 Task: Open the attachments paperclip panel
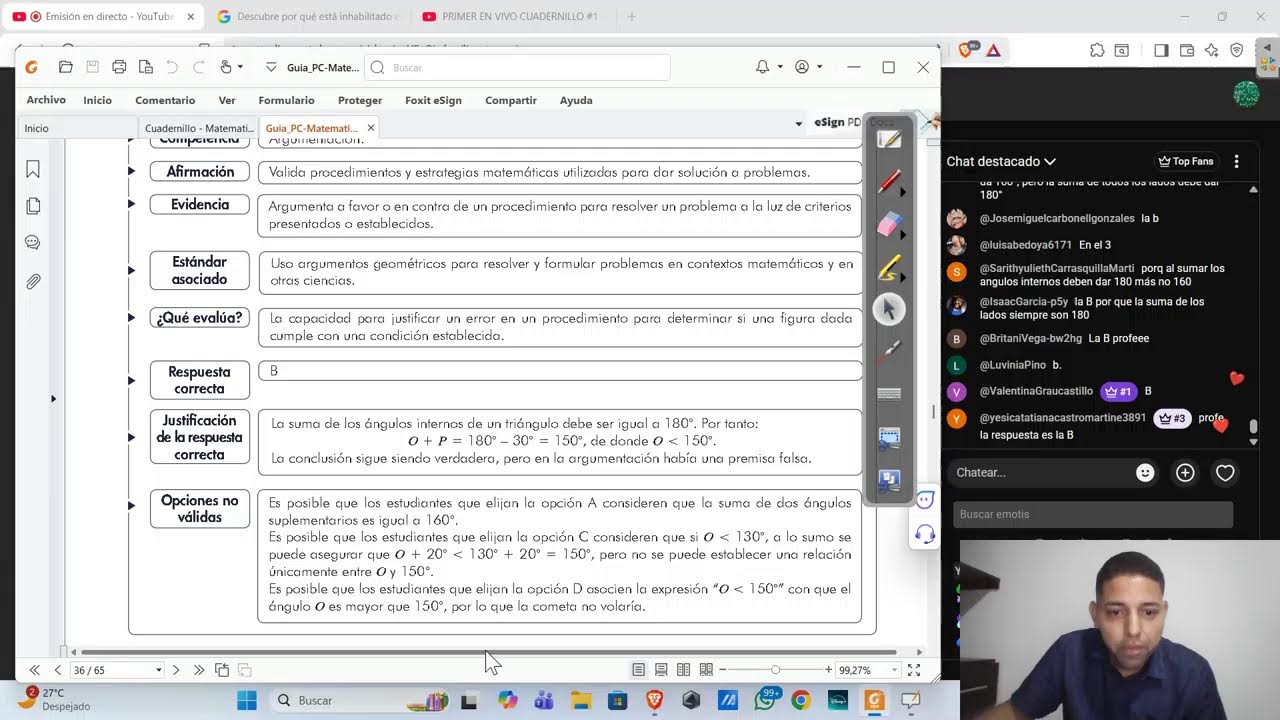33,281
